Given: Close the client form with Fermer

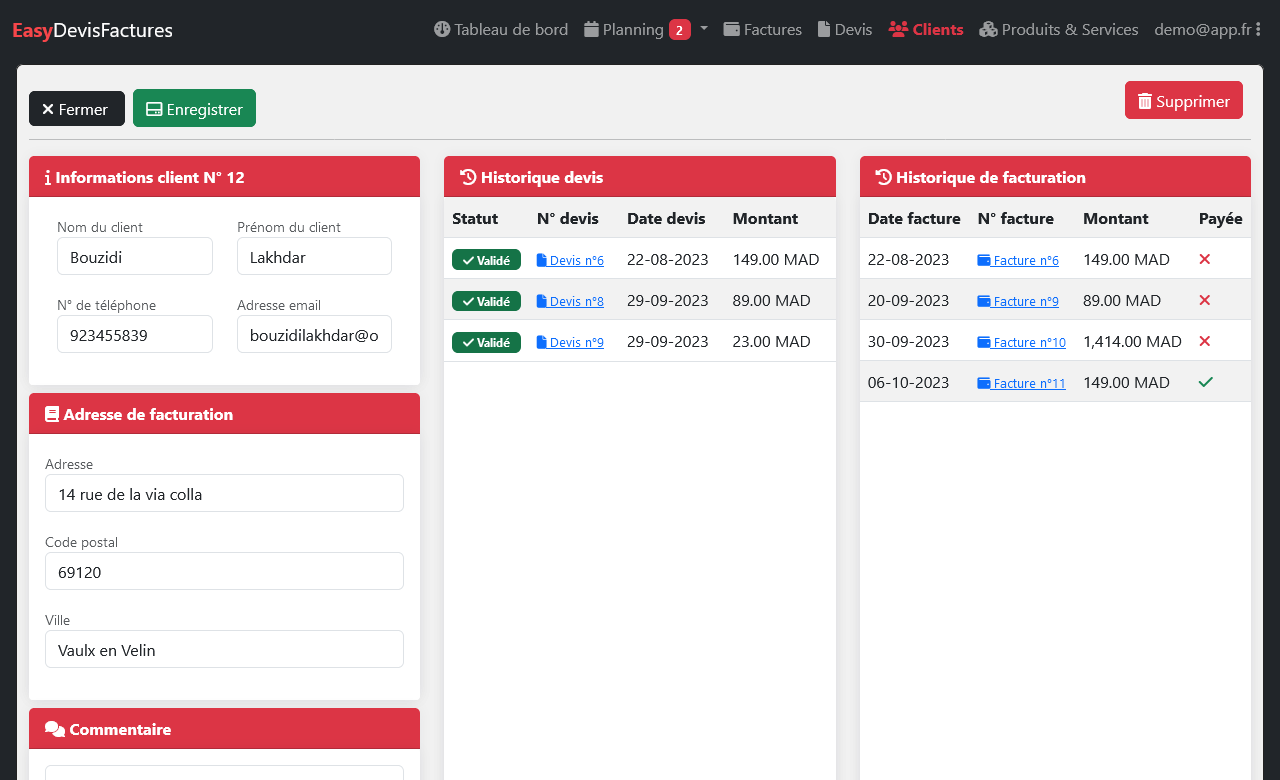Looking at the screenshot, I should [76, 109].
